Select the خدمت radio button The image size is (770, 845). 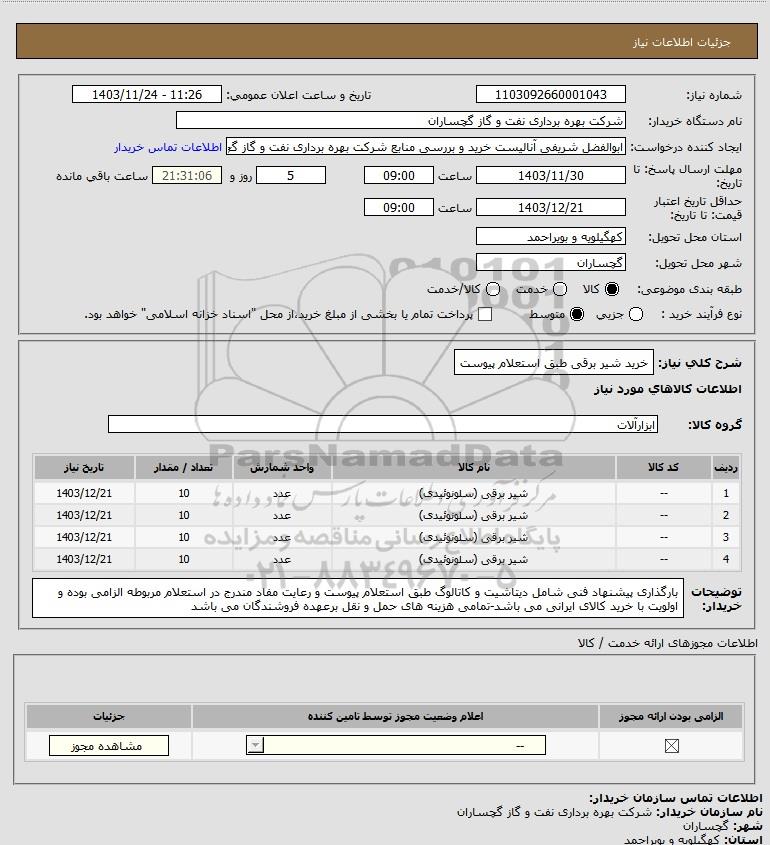coord(560,289)
